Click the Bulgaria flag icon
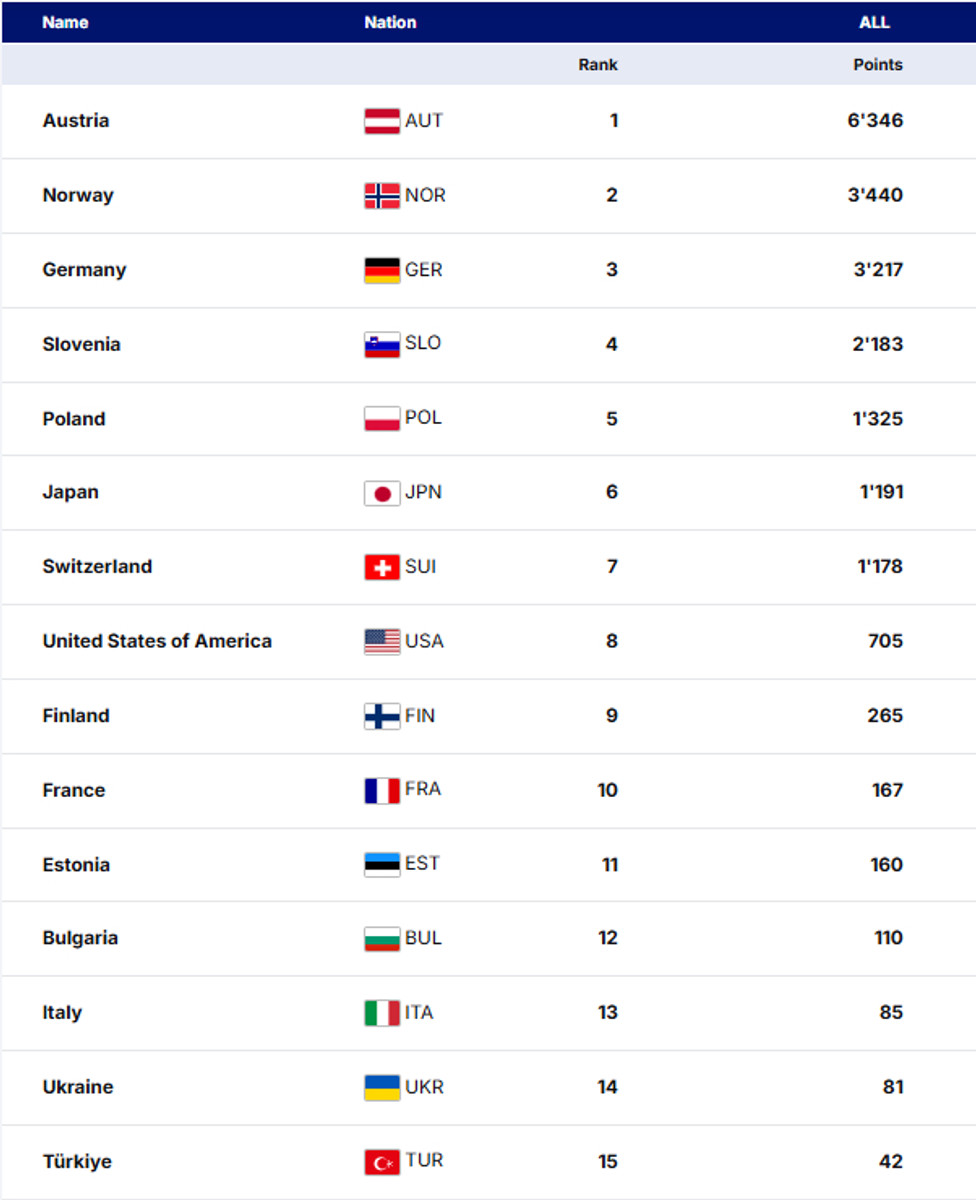 [x=382, y=939]
